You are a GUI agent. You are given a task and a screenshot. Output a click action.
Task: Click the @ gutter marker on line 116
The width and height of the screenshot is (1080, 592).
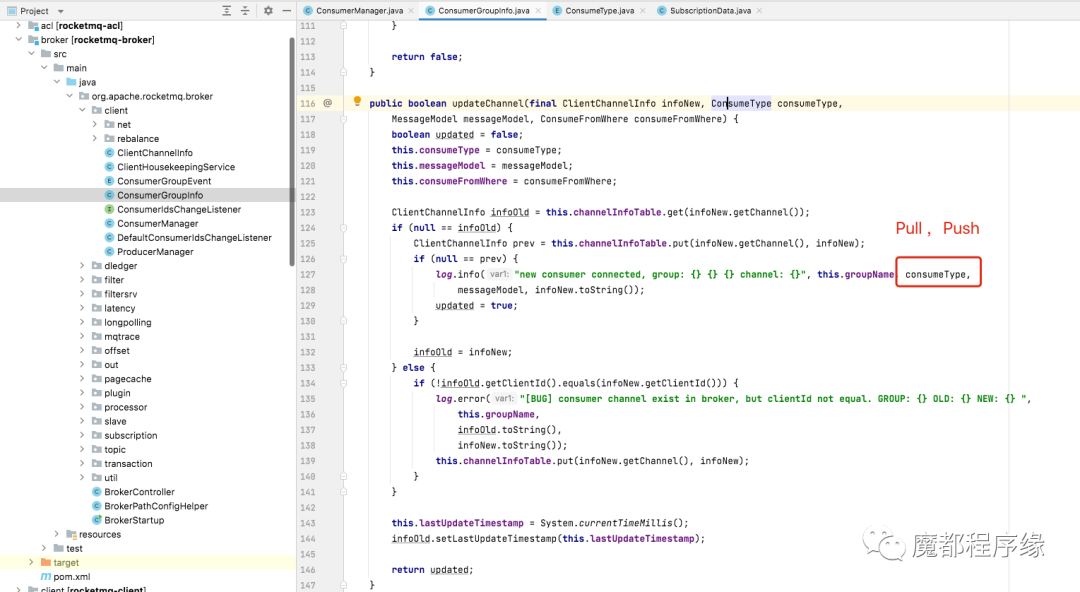pos(328,103)
